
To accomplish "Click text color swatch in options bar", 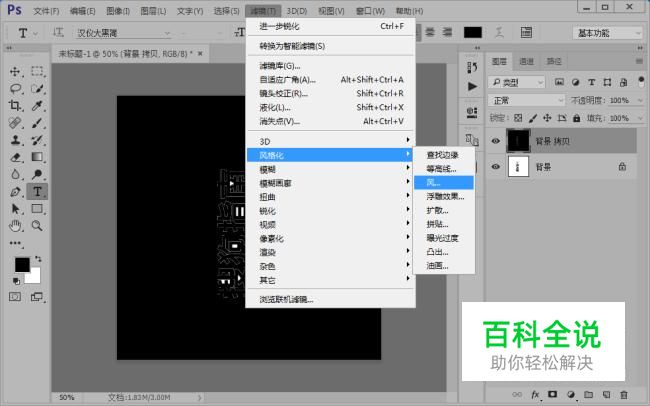I will click(473, 32).
